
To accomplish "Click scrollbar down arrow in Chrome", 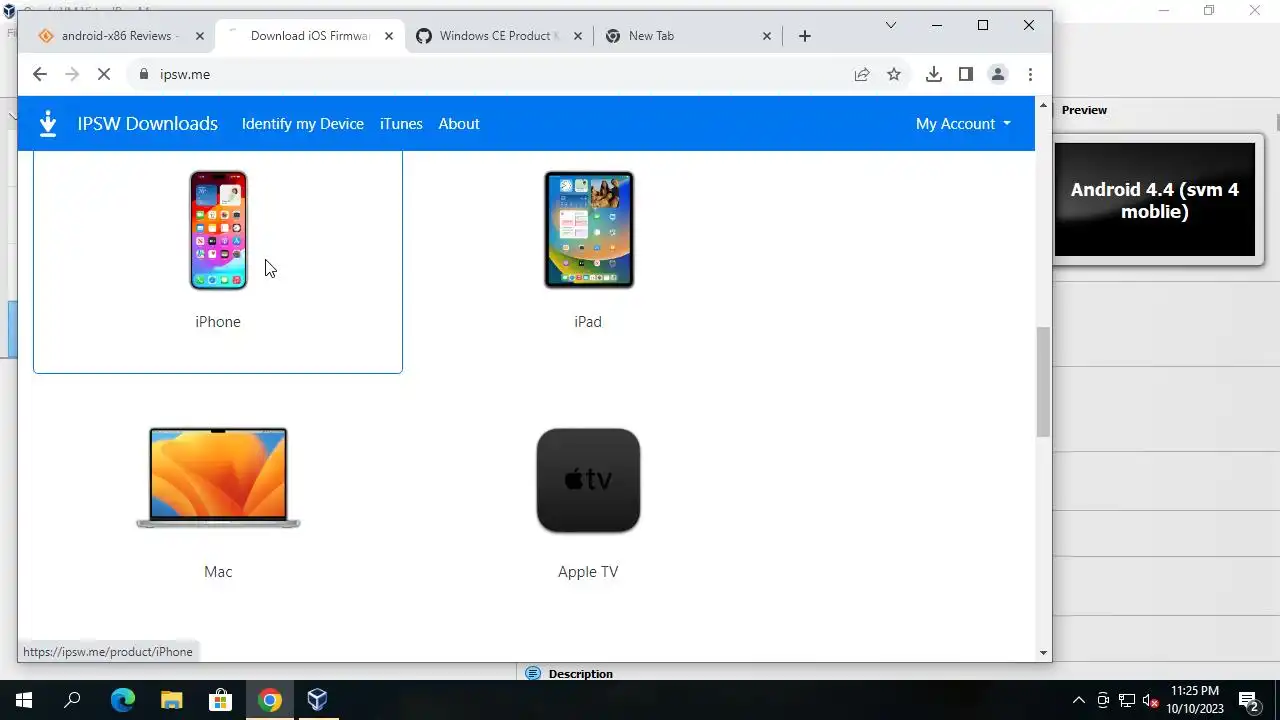I will pos(1043,653).
